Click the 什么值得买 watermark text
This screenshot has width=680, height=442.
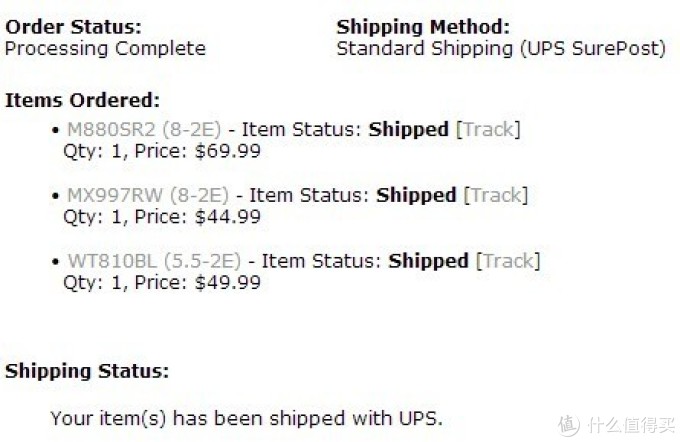coord(631,426)
